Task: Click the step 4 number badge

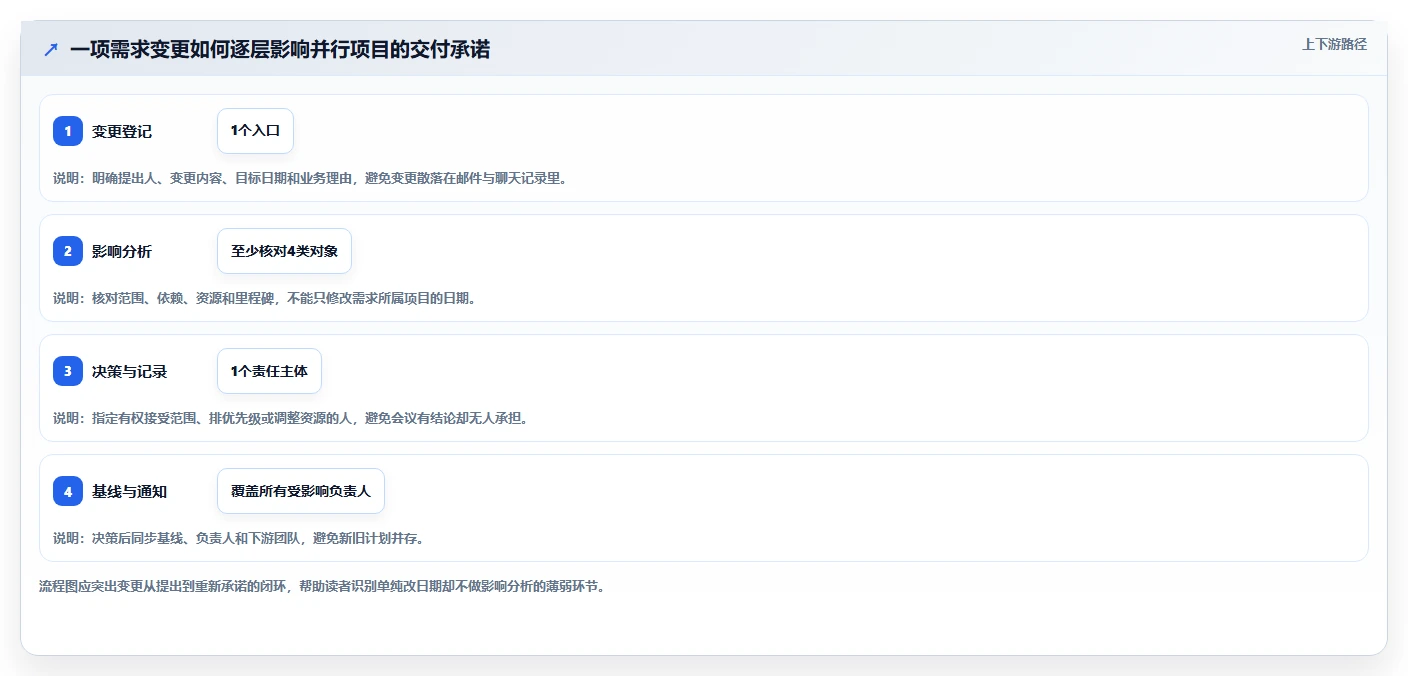Action: (x=68, y=491)
